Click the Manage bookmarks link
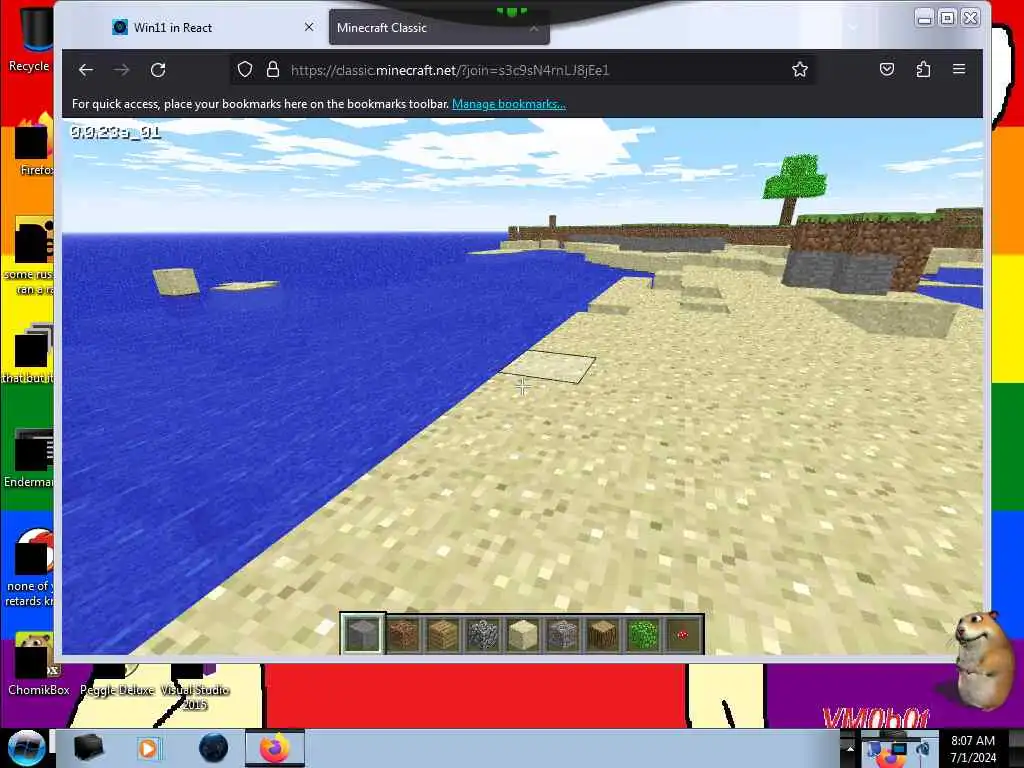The image size is (1024, 768). (509, 104)
